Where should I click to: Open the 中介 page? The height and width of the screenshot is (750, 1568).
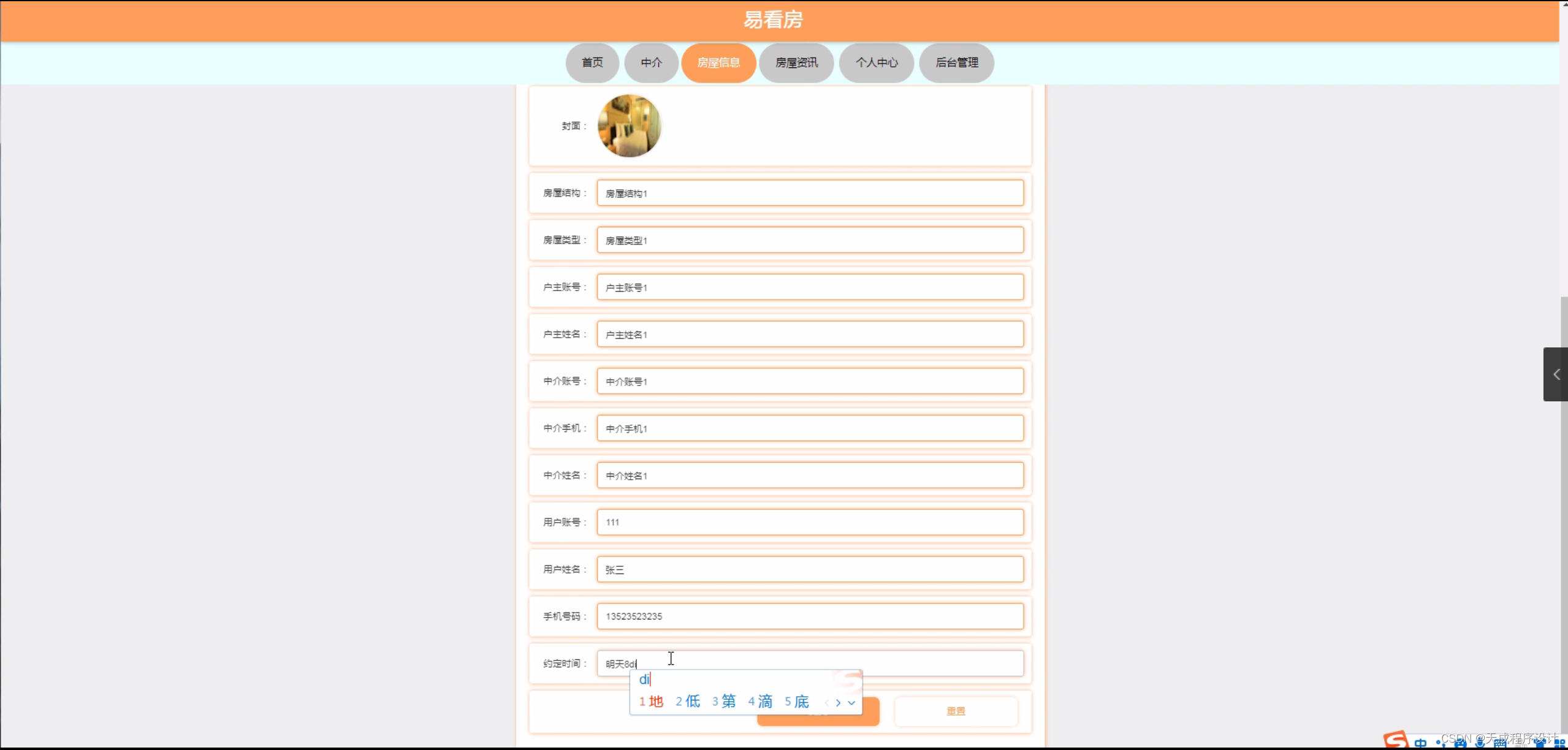pyautogui.click(x=650, y=63)
